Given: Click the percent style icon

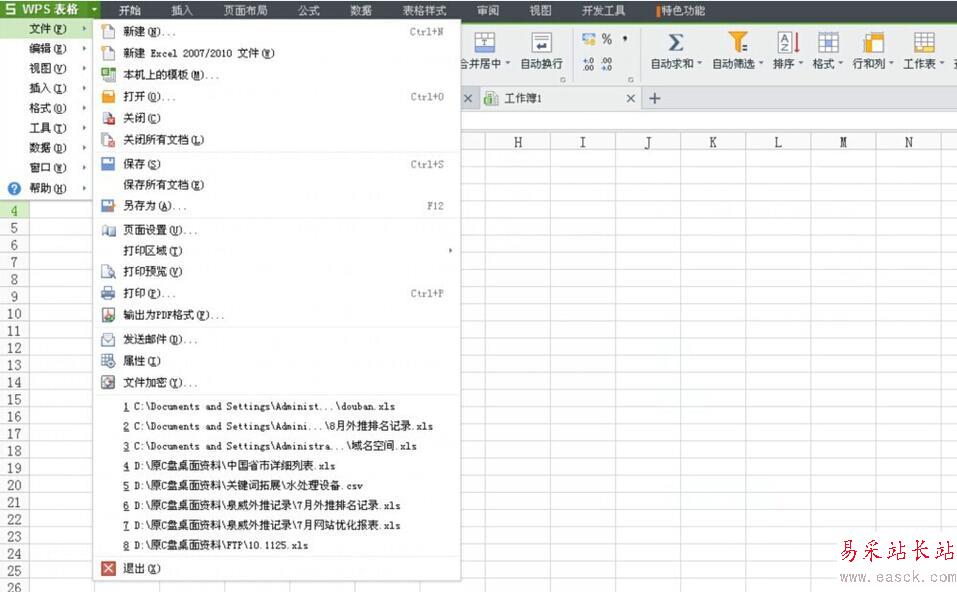Looking at the screenshot, I should click(x=607, y=39).
